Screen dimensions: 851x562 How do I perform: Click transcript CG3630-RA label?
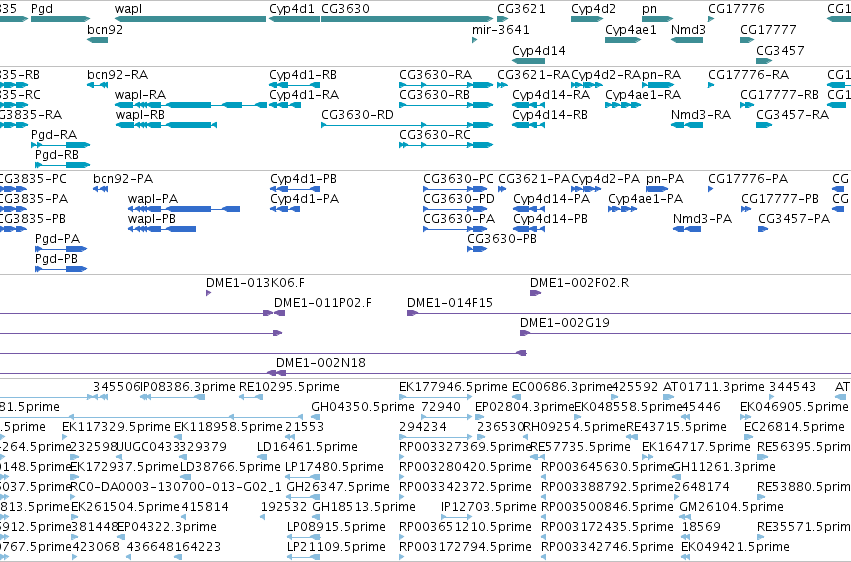click(x=435, y=75)
